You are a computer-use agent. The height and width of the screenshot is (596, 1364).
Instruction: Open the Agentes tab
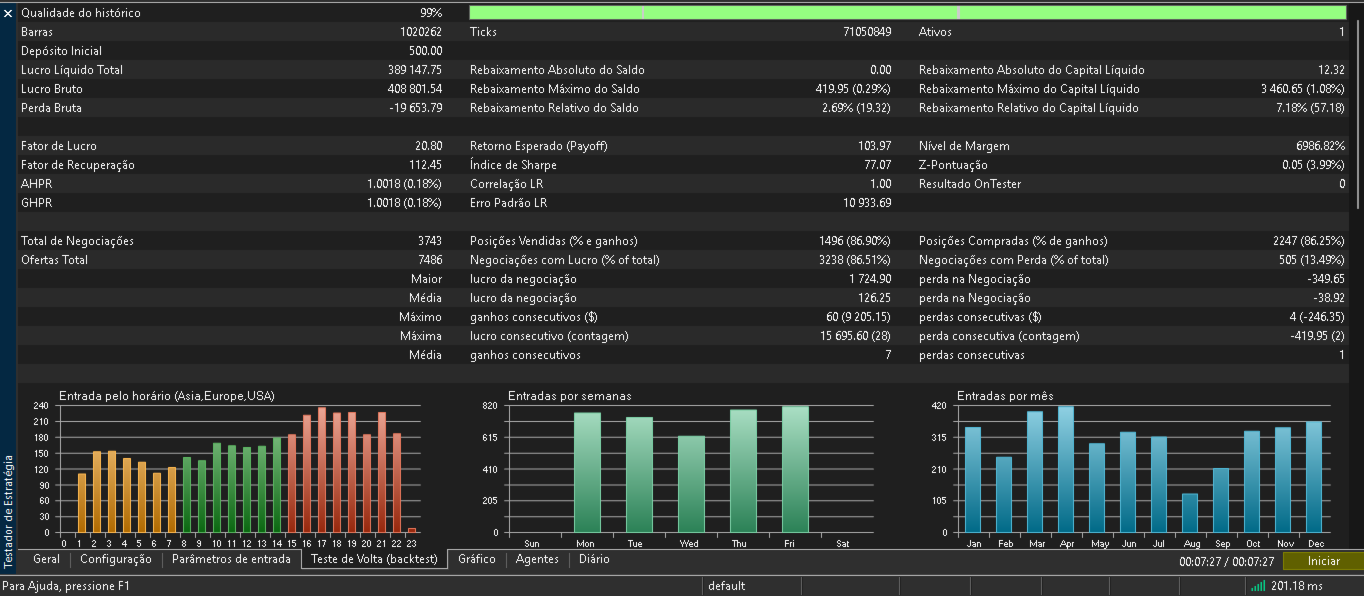tap(537, 560)
